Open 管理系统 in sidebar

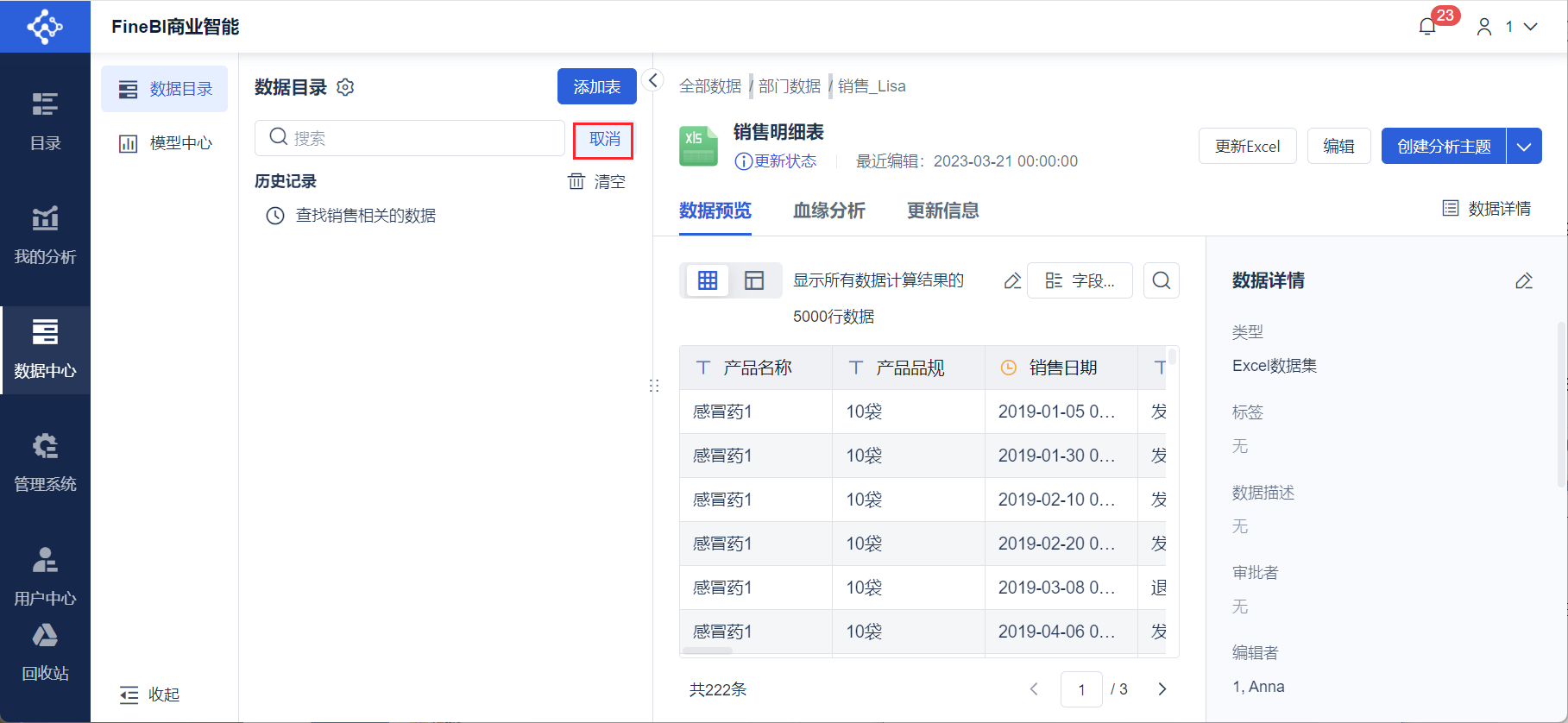click(45, 462)
